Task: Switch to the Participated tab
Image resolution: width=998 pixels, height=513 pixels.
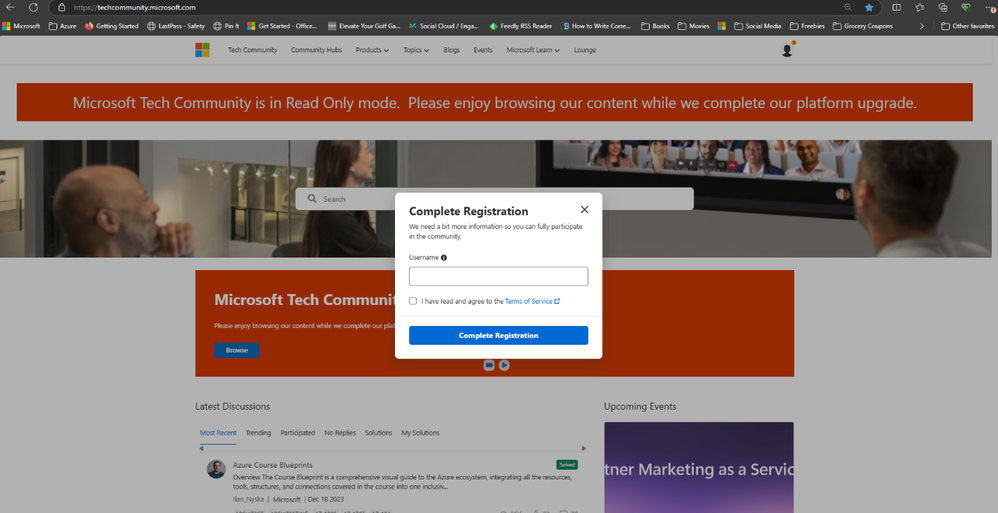Action: (298, 433)
